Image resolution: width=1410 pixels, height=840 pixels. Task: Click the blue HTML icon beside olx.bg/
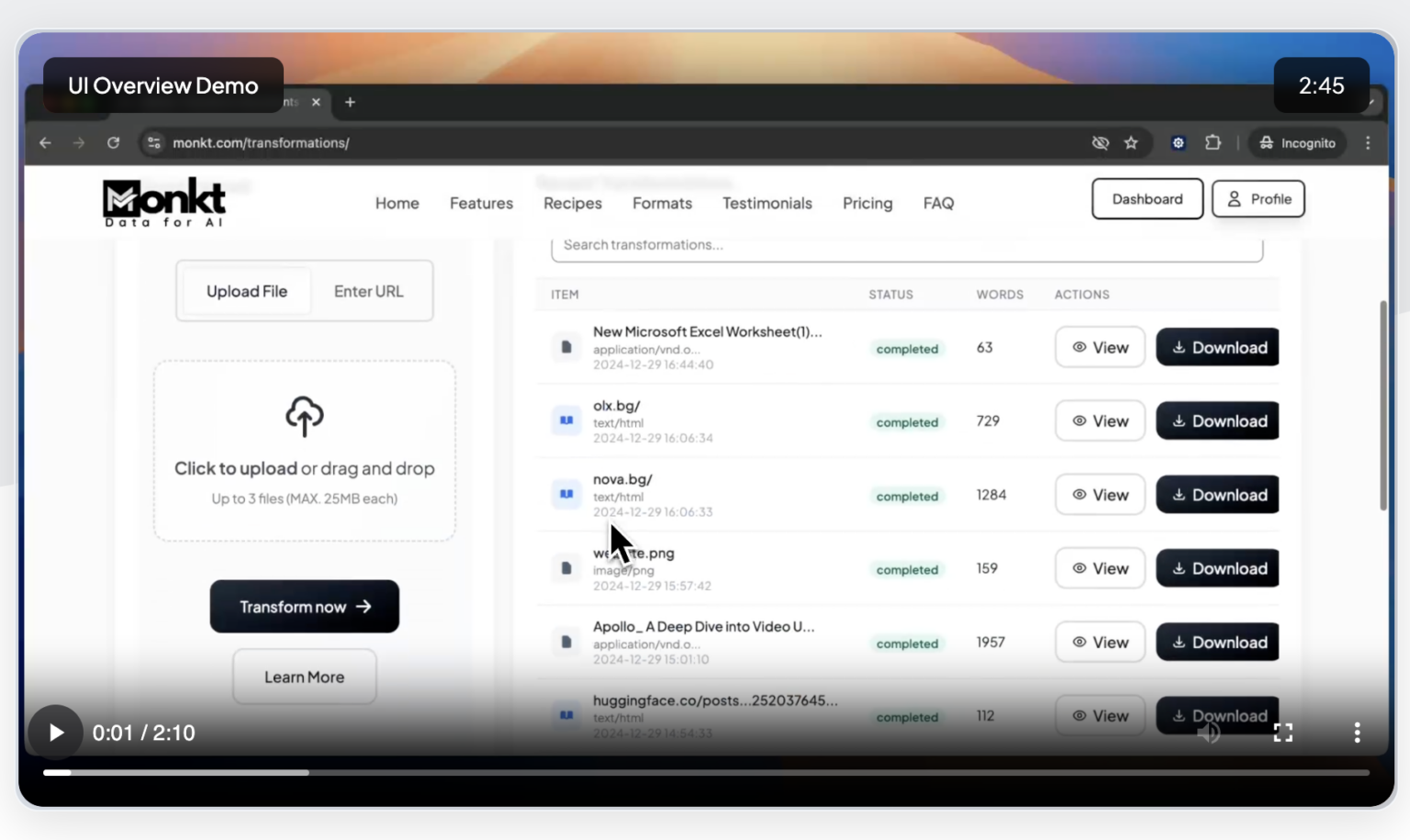point(565,420)
